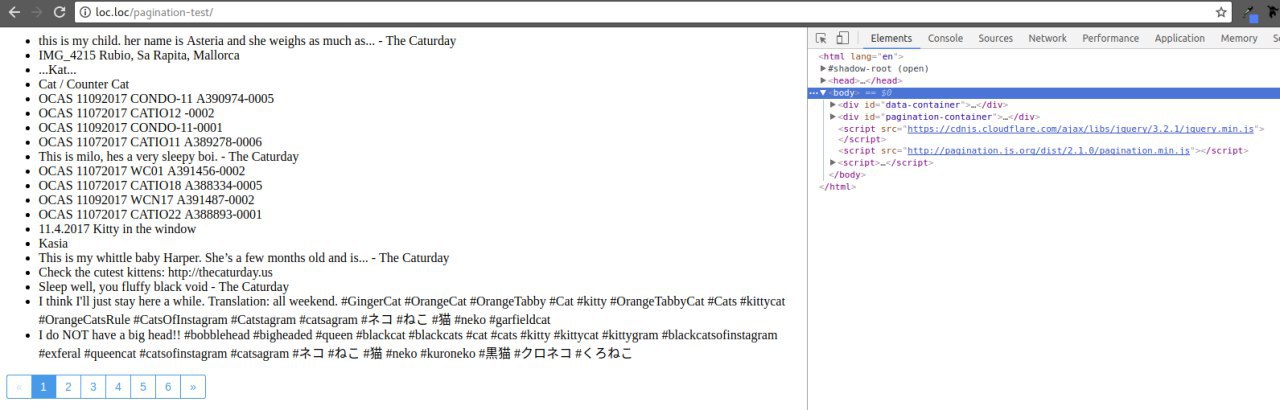Viewport: 1280px width, 410px height.
Task: Expand the data-container div node
Action: [x=833, y=105]
